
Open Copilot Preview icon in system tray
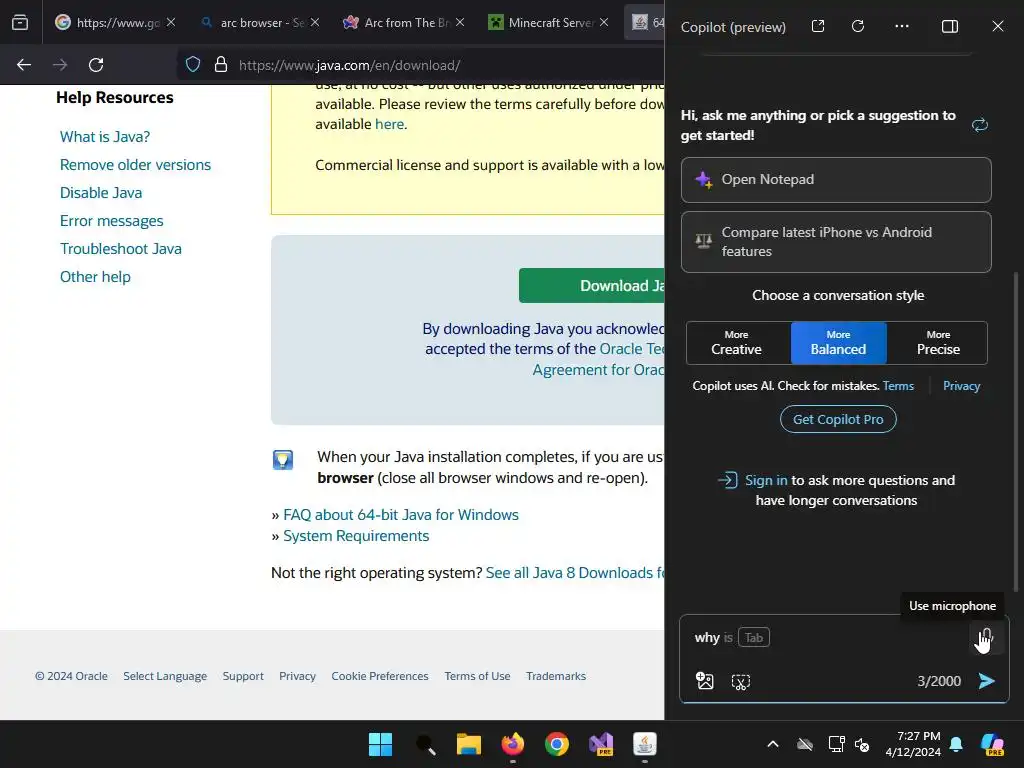click(x=992, y=744)
